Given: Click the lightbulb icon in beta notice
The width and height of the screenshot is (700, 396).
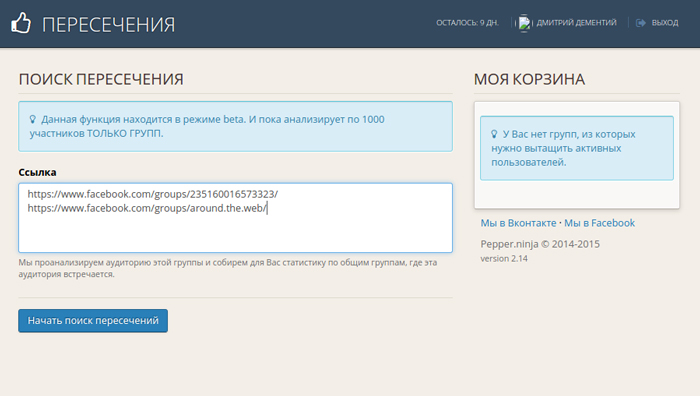Looking at the screenshot, I should point(33,119).
